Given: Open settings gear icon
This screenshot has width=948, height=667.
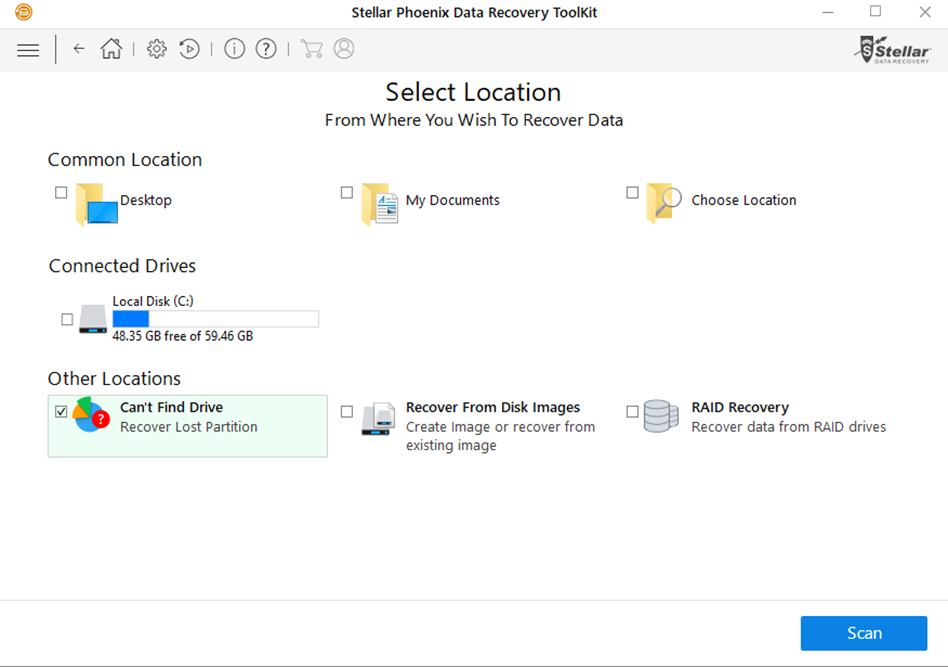Looking at the screenshot, I should [157, 49].
